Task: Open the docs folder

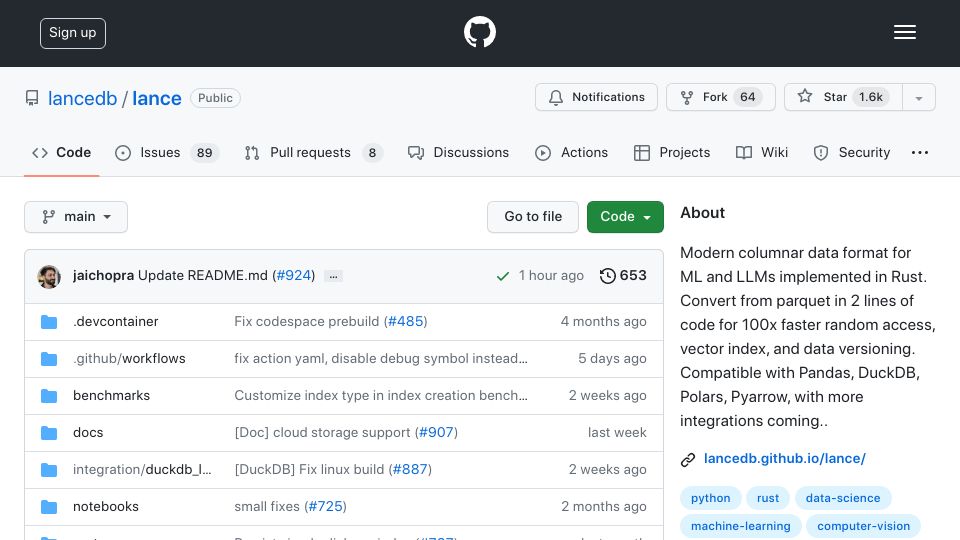Action: [x=88, y=432]
